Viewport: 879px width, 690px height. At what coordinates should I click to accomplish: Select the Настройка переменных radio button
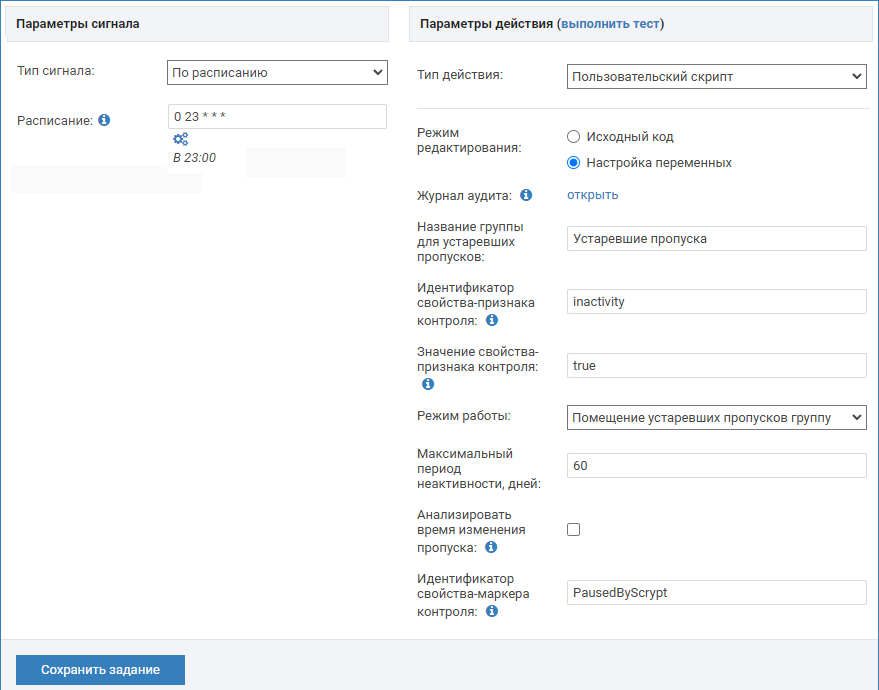tap(574, 162)
